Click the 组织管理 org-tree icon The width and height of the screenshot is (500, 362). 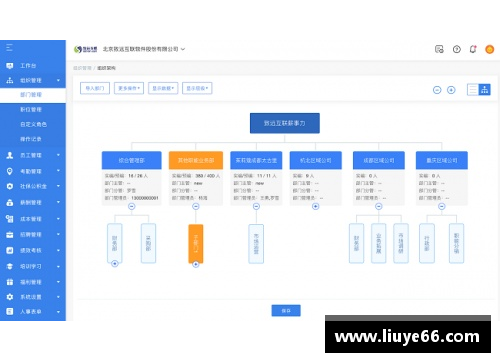point(10,80)
